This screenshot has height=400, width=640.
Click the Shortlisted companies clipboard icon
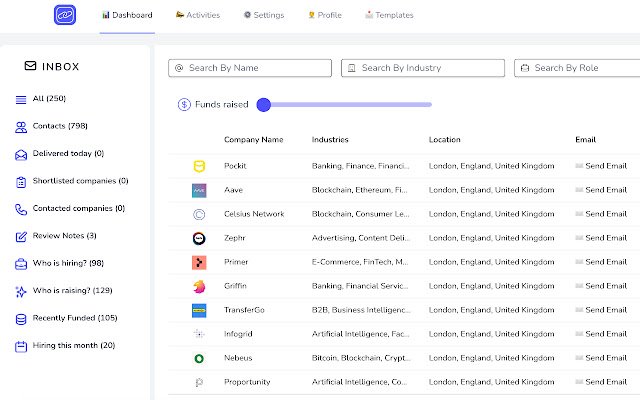tap(21, 182)
